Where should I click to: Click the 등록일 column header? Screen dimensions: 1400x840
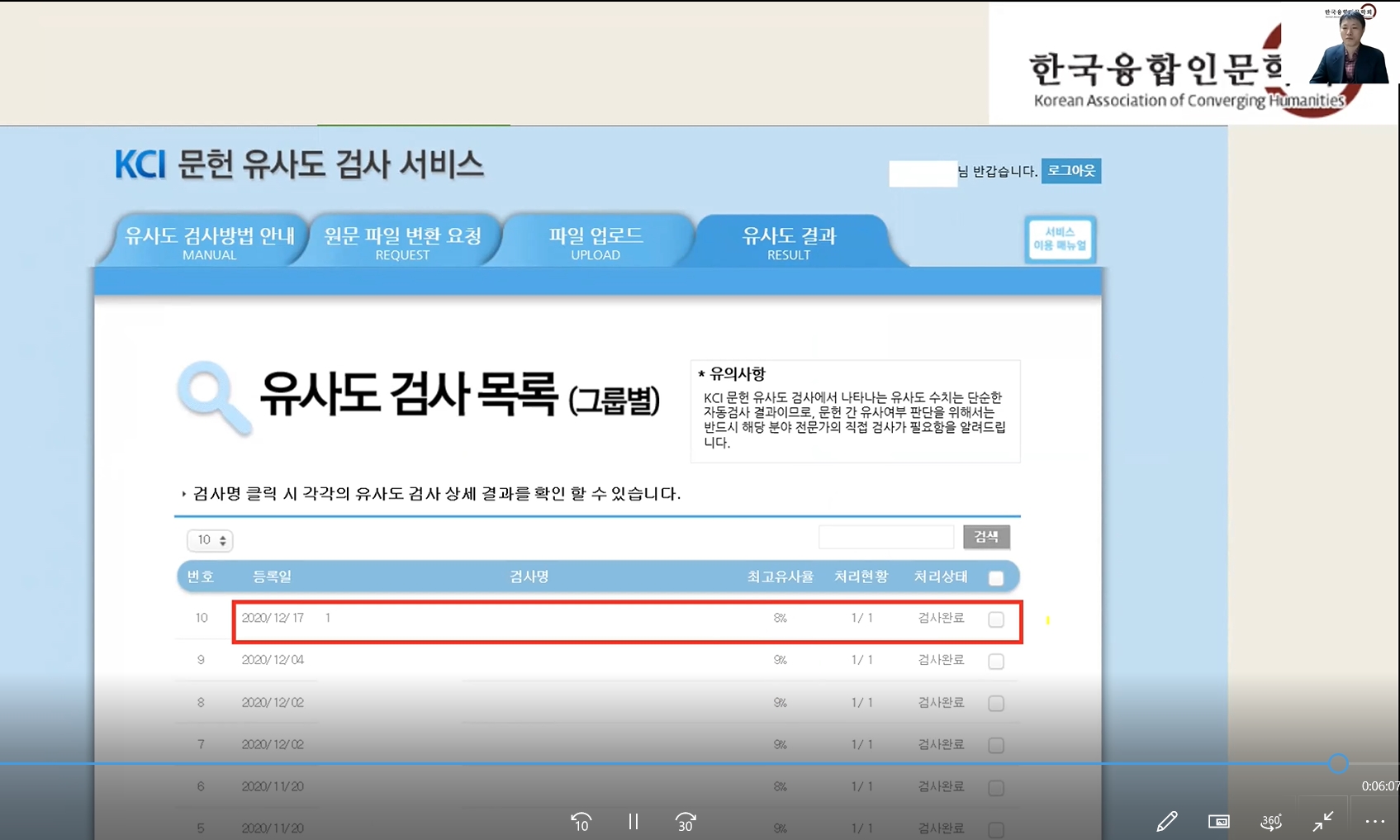[x=272, y=577]
